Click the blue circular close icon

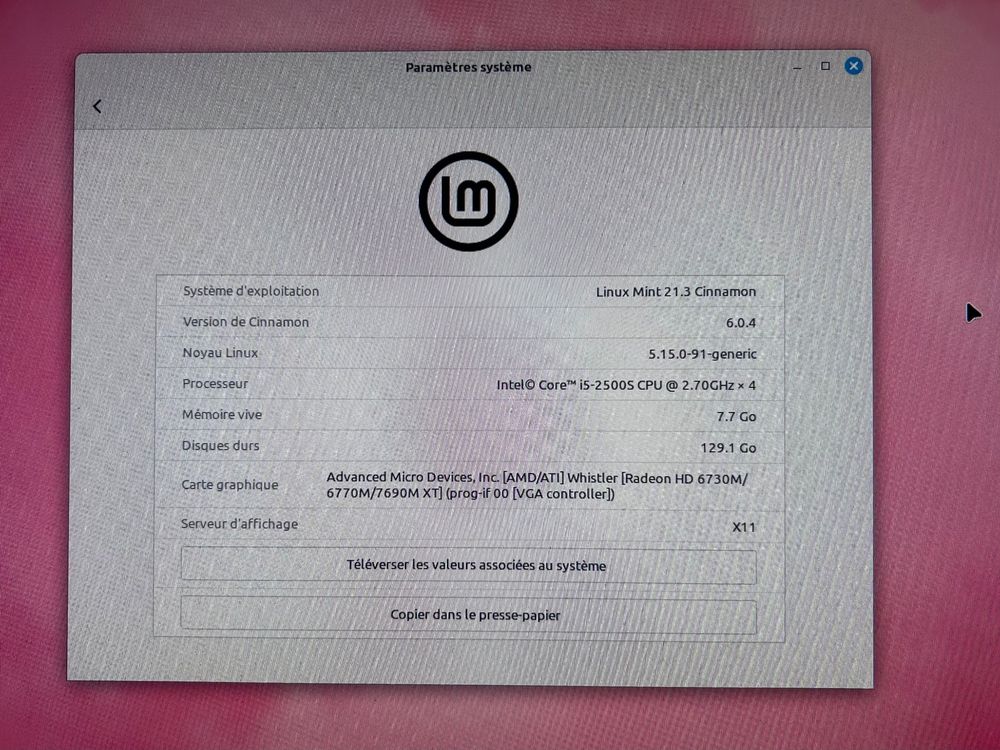[x=853, y=65]
